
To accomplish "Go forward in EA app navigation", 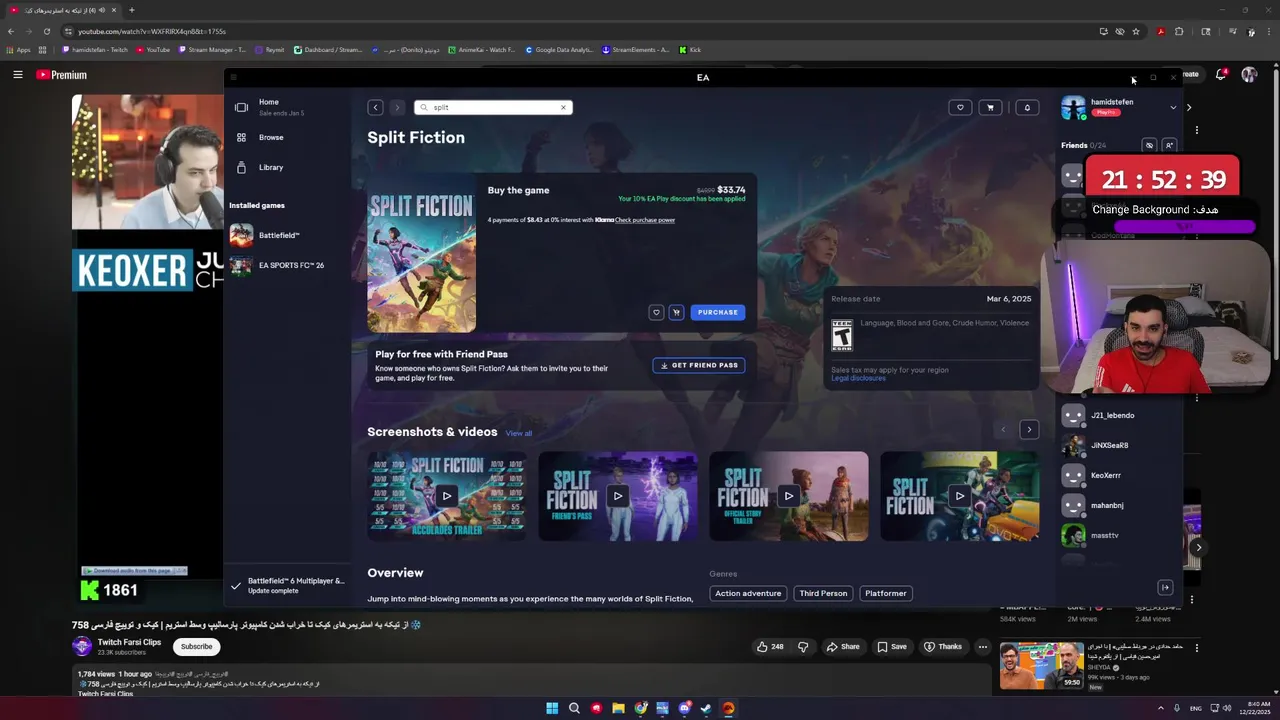I will coord(397,107).
